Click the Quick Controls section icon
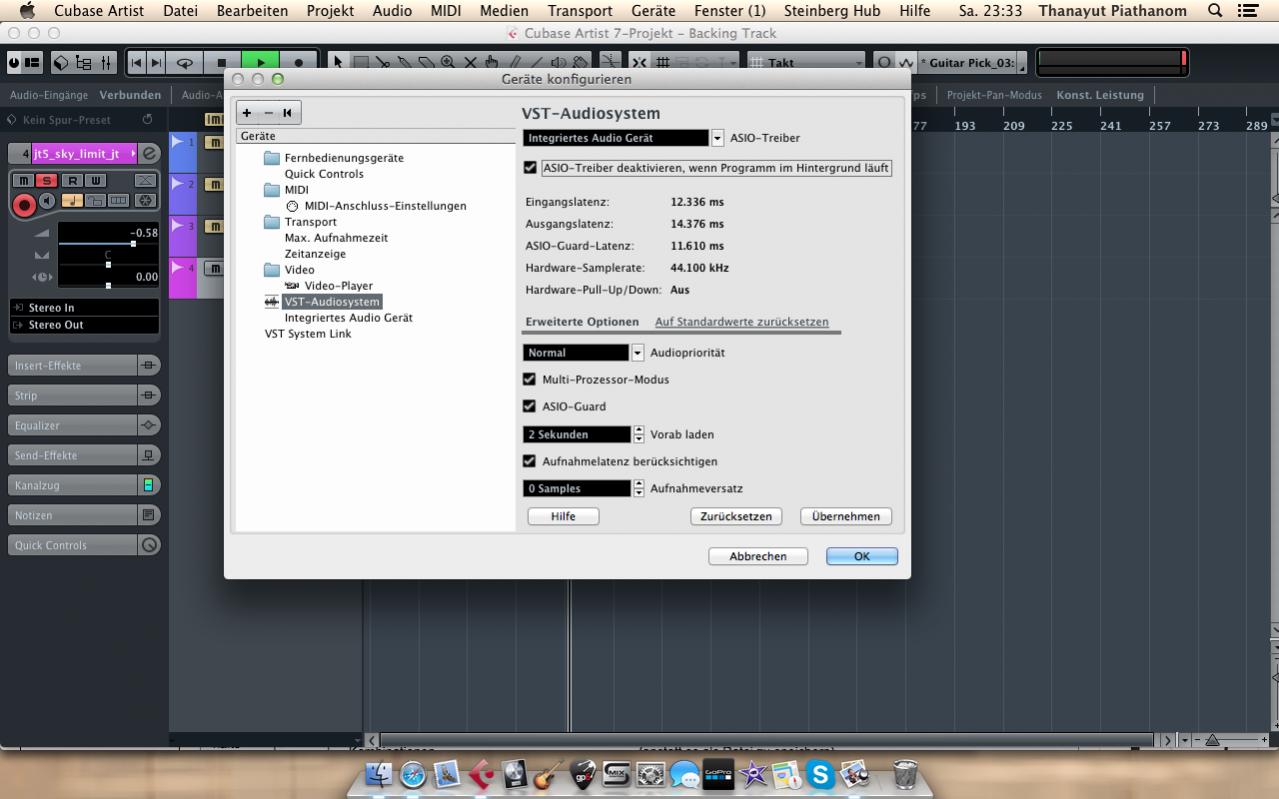 (149, 545)
